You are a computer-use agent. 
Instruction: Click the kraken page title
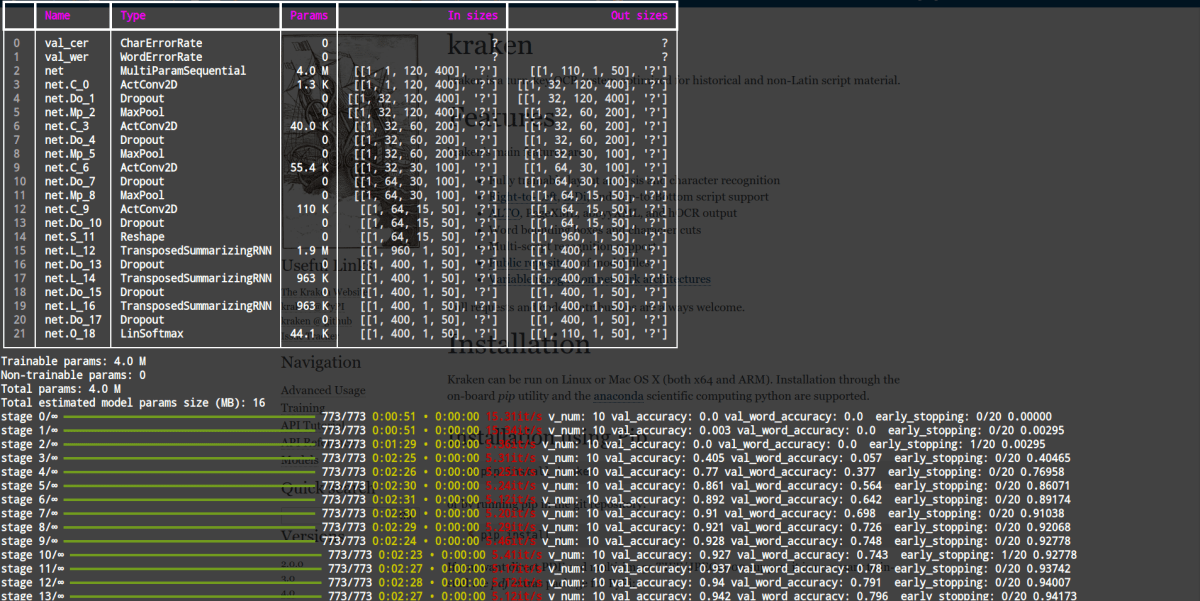490,46
